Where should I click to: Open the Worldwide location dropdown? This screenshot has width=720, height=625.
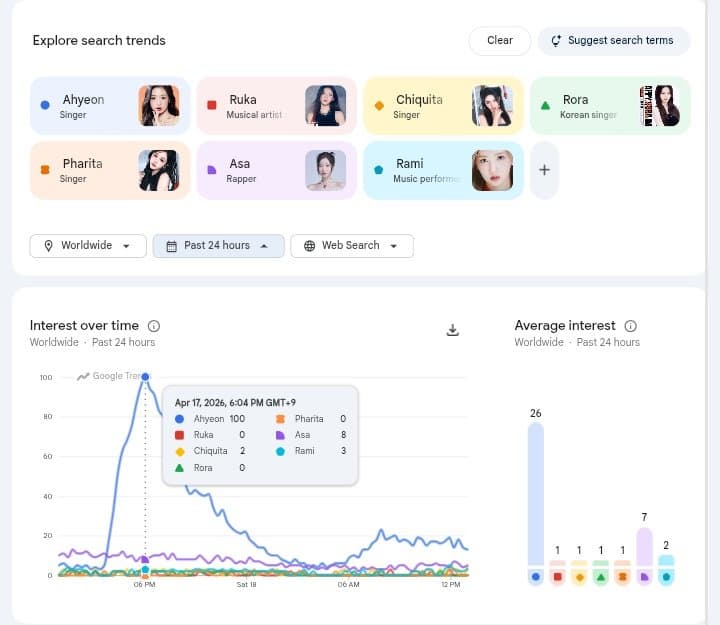[88, 246]
